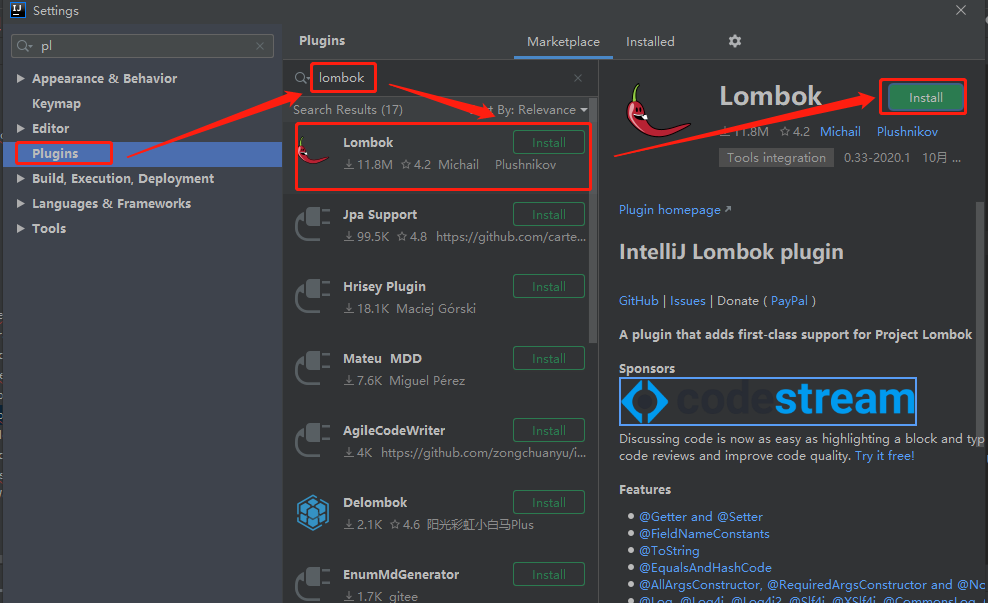Viewport: 988px width, 603px height.
Task: Click the IntelliJ logo in title bar
Action: tap(17, 10)
